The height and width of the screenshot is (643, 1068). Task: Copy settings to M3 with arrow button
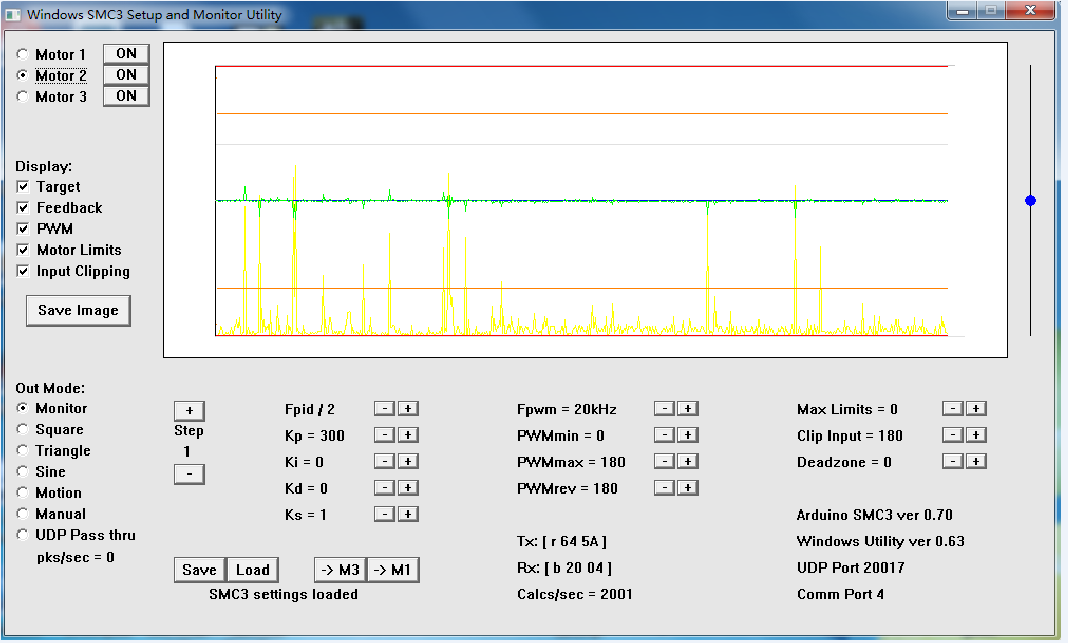[340, 570]
